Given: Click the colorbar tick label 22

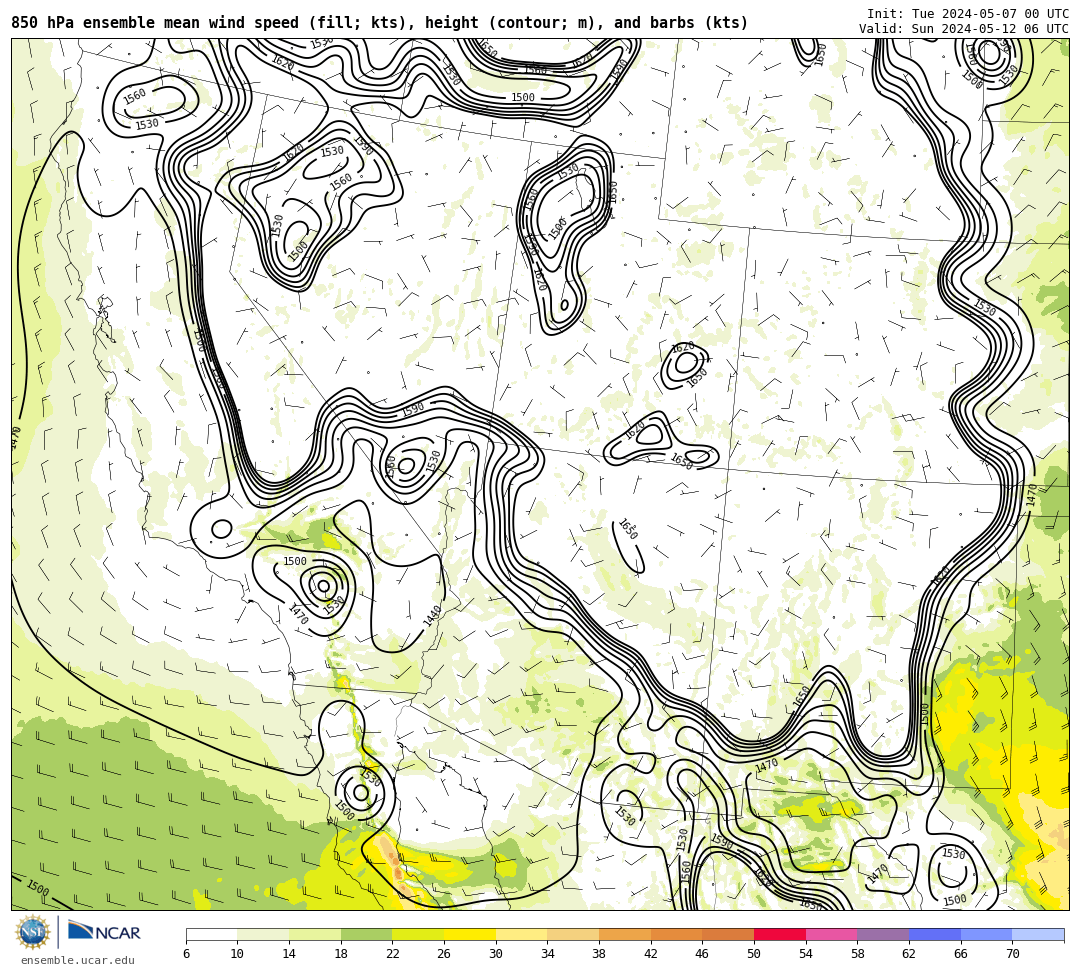Looking at the screenshot, I should (392, 954).
